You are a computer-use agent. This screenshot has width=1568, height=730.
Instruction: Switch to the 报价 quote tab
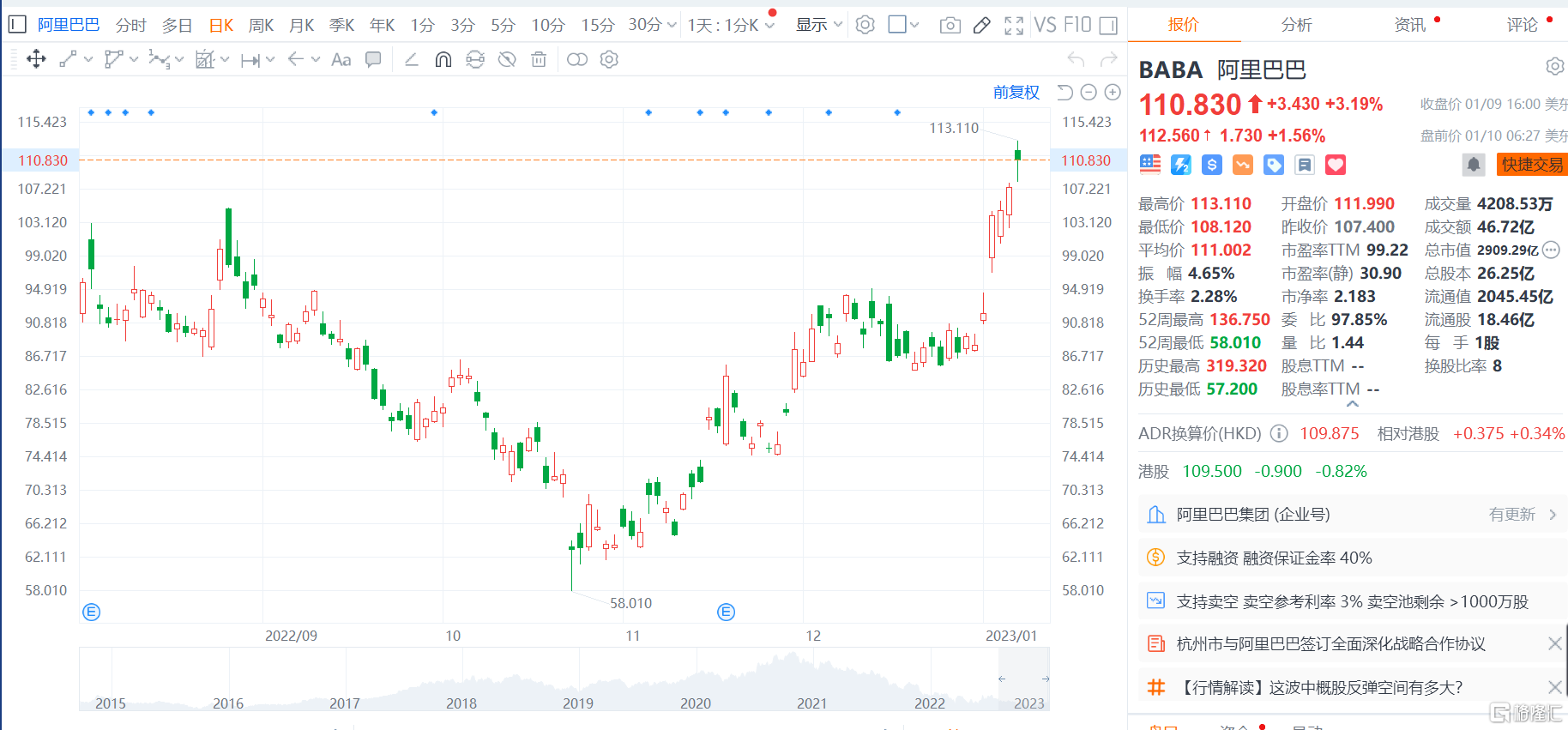click(1184, 25)
